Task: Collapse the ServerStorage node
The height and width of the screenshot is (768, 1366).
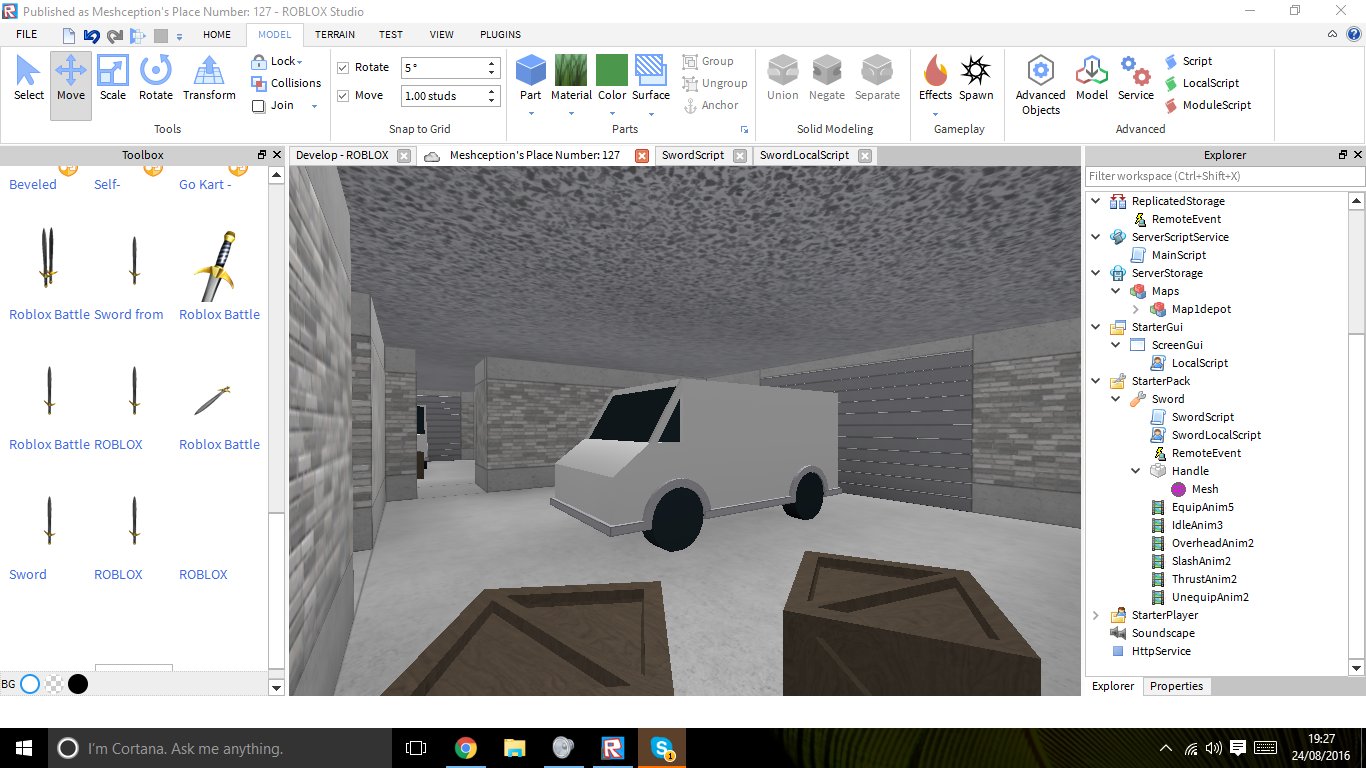Action: pos(1095,273)
